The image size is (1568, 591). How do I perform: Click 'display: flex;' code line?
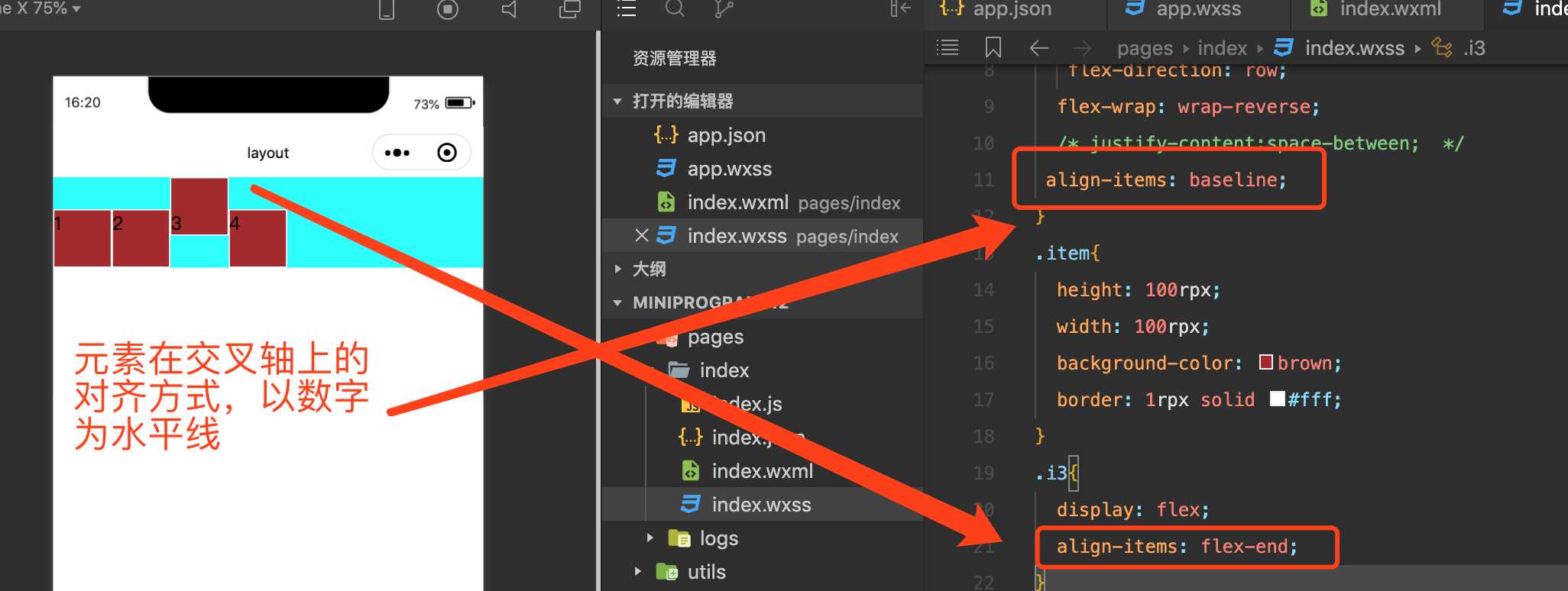[x=1133, y=510]
